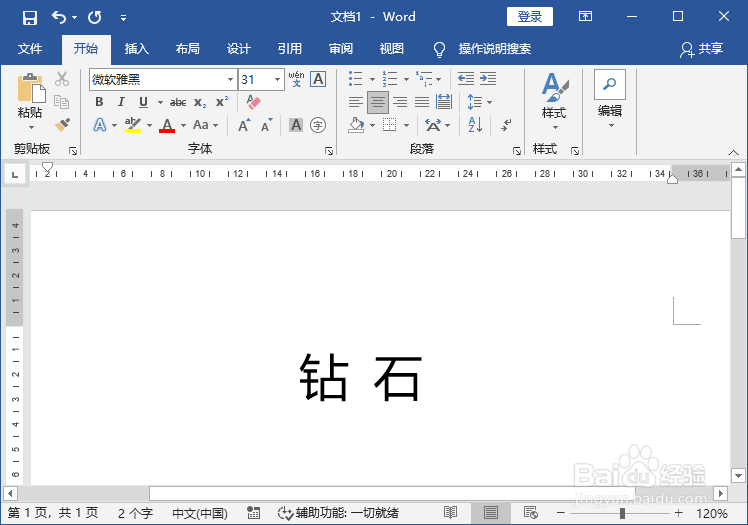Expand numbered list style dropdown
Screen dimensions: 748x525
click(x=406, y=79)
